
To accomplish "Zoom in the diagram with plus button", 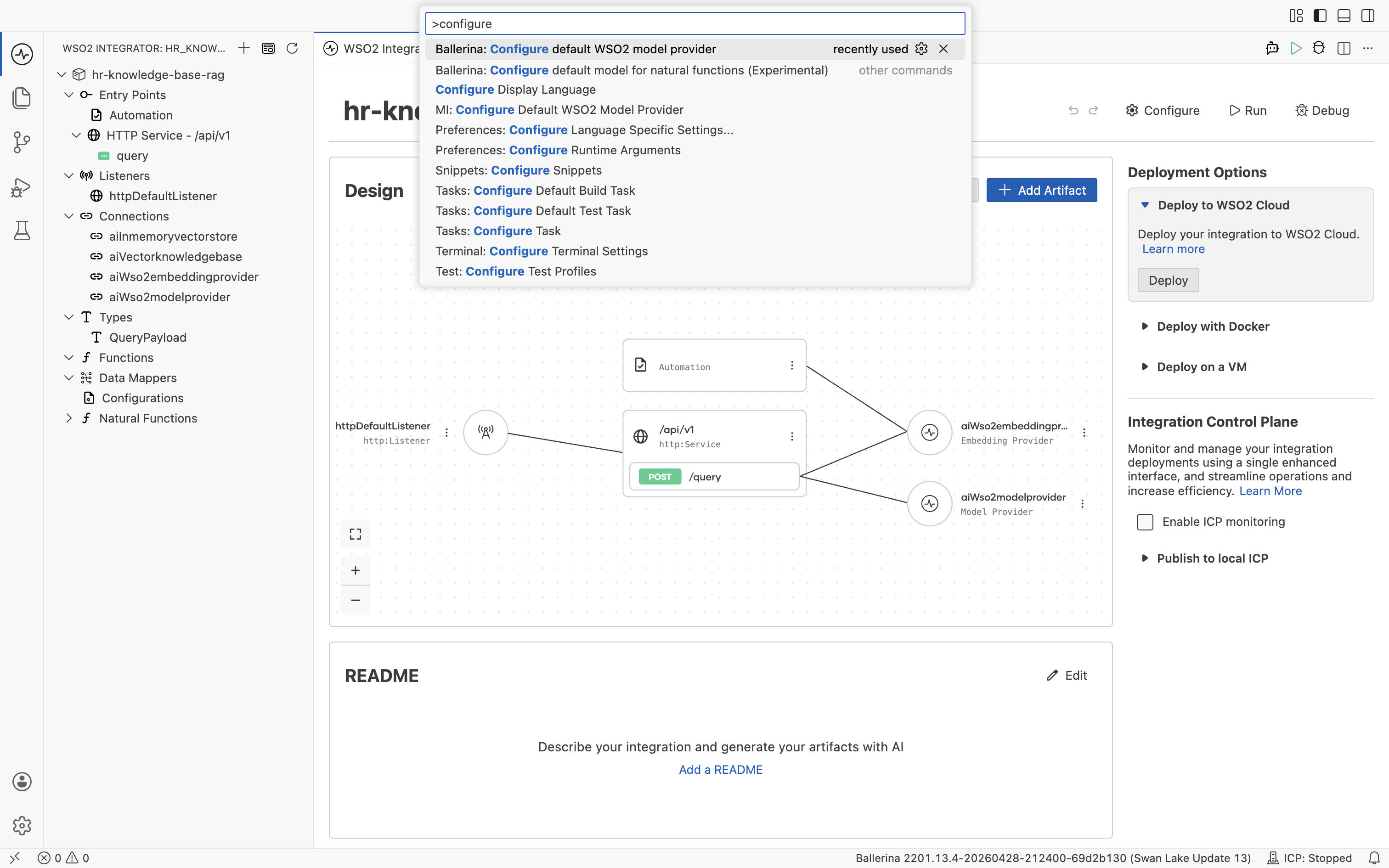I will (355, 570).
